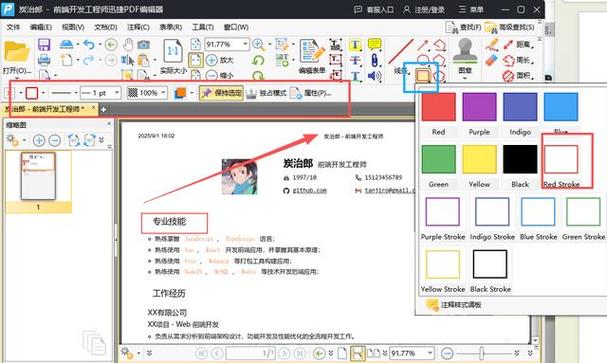607x363 pixels.
Task: Expand the line style dropdown arrow
Action: pos(76,93)
